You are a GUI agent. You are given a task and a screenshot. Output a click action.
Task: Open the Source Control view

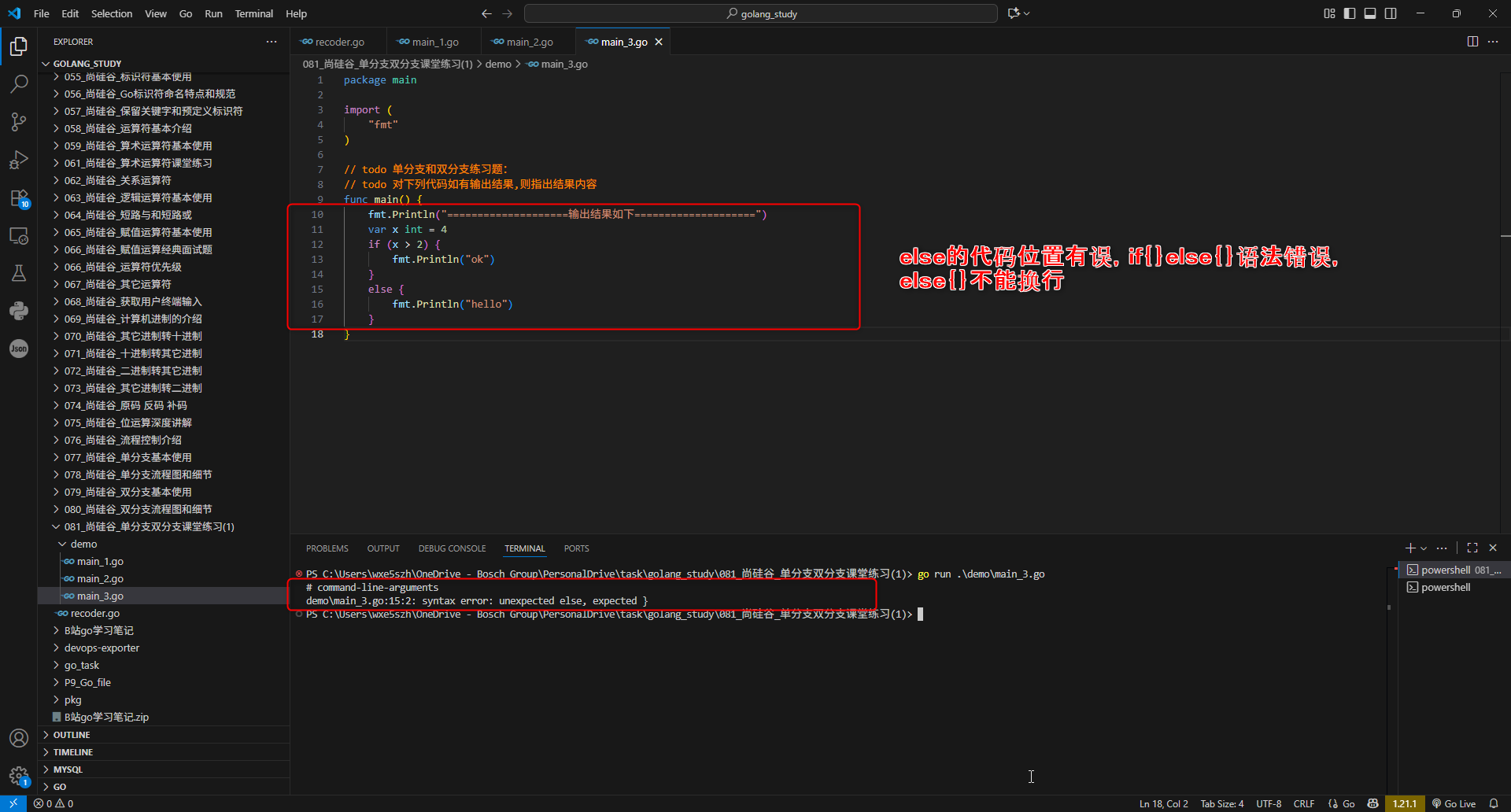(x=19, y=122)
